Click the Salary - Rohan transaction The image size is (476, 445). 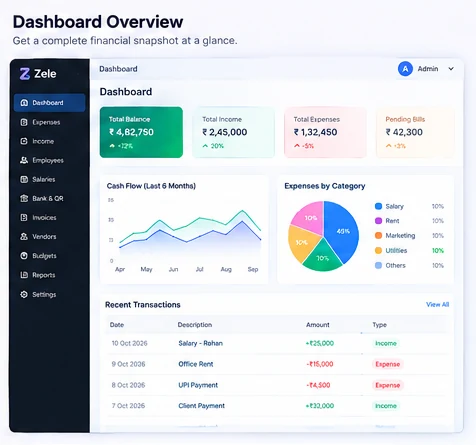200,343
